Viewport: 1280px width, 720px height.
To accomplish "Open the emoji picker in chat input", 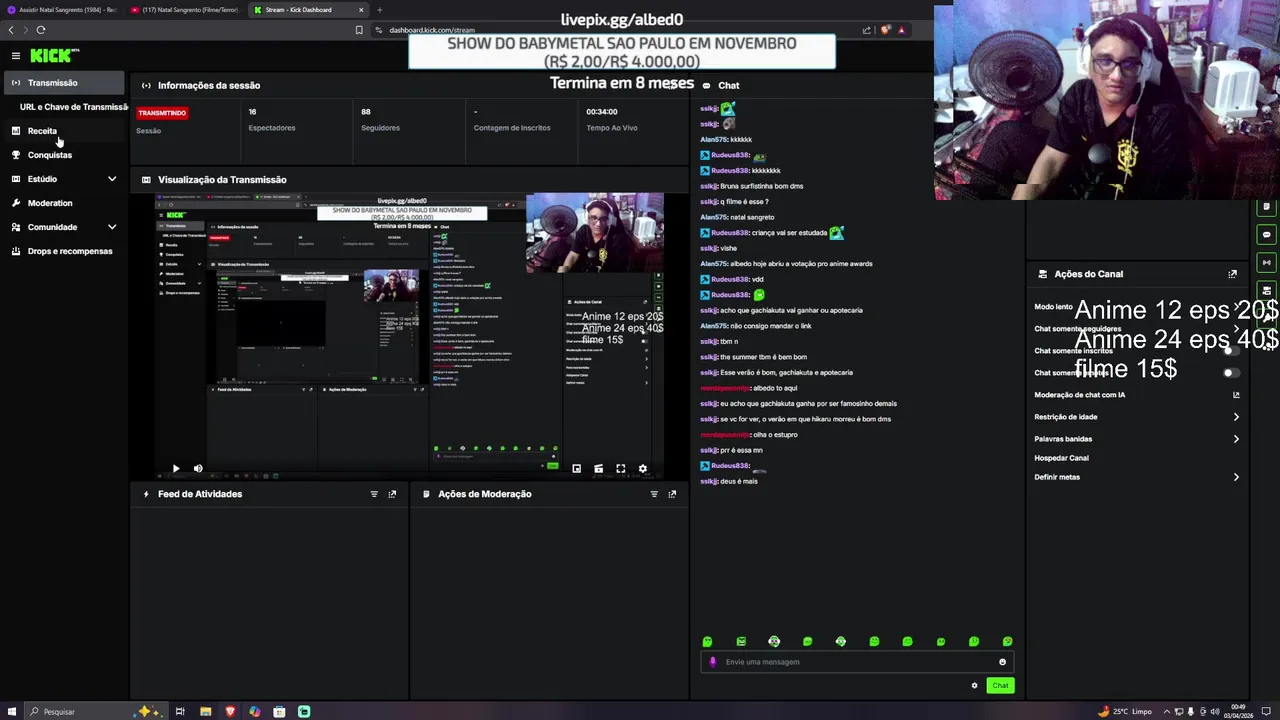I will click(x=1002, y=662).
